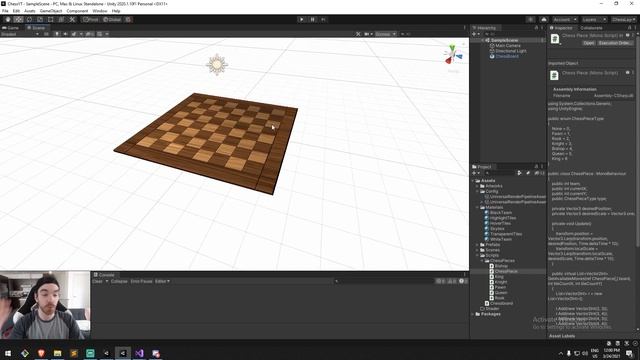
Task: Start Play mode
Action: point(302,19)
